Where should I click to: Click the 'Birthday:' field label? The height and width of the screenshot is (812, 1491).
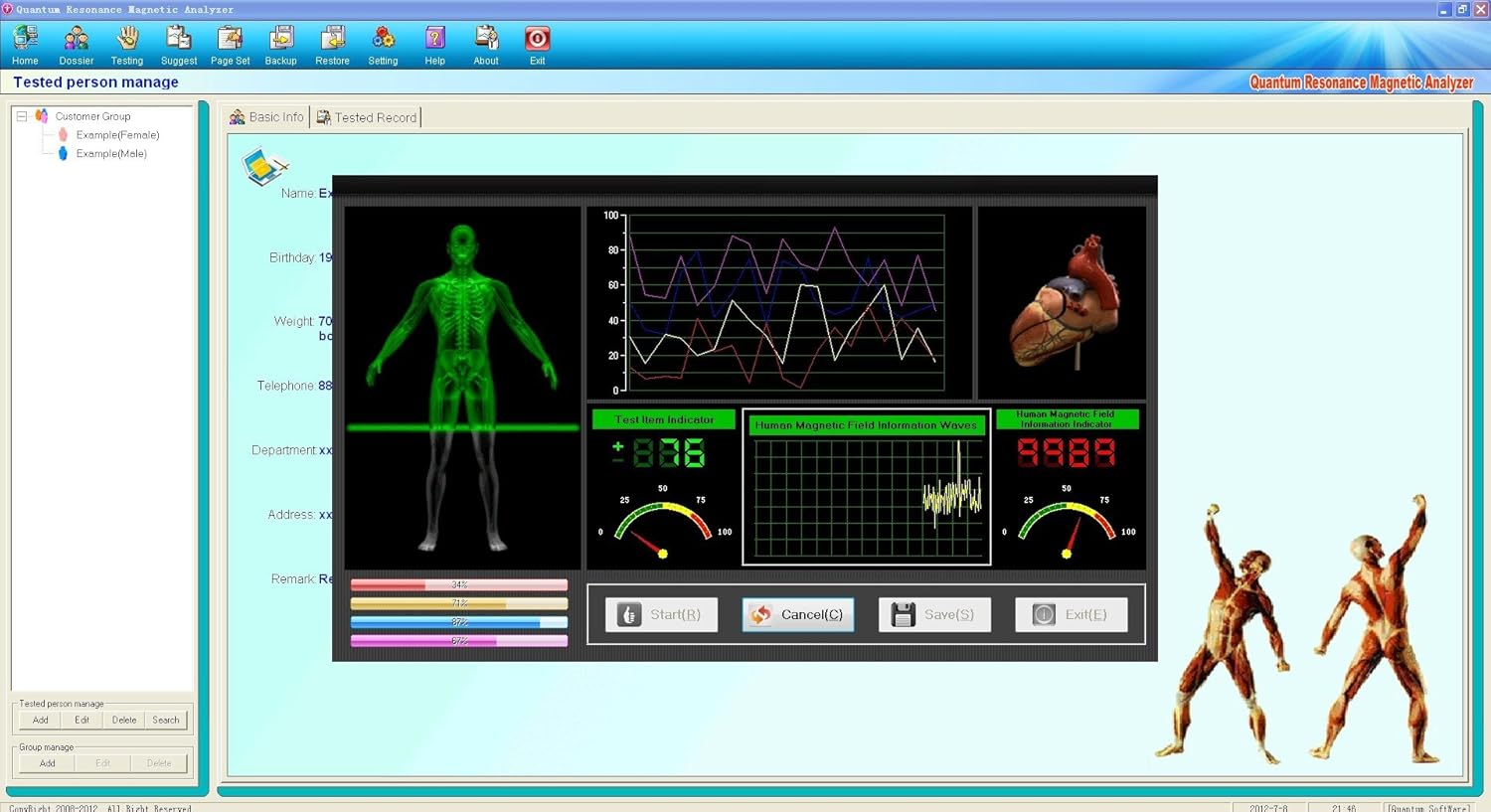coord(292,257)
